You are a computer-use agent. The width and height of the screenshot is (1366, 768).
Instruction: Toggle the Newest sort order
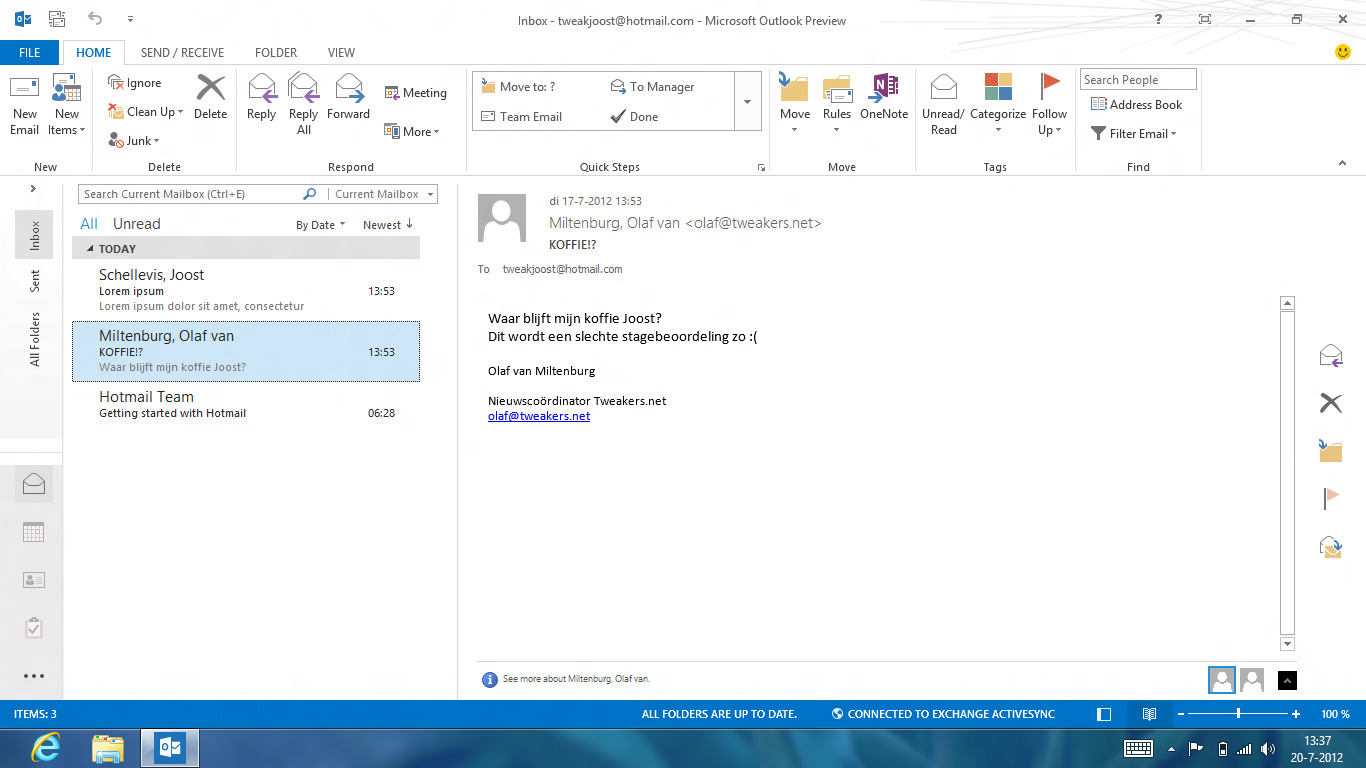pyautogui.click(x=388, y=225)
